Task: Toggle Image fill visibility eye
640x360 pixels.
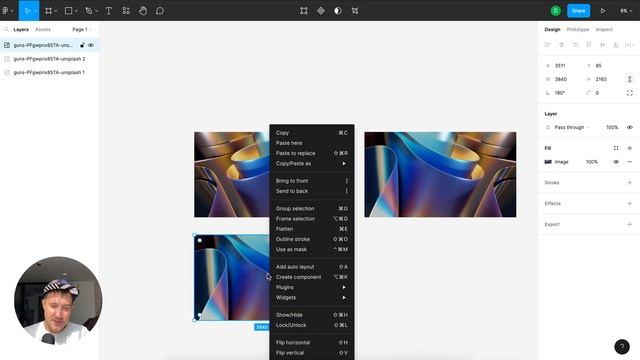Action: (x=616, y=162)
